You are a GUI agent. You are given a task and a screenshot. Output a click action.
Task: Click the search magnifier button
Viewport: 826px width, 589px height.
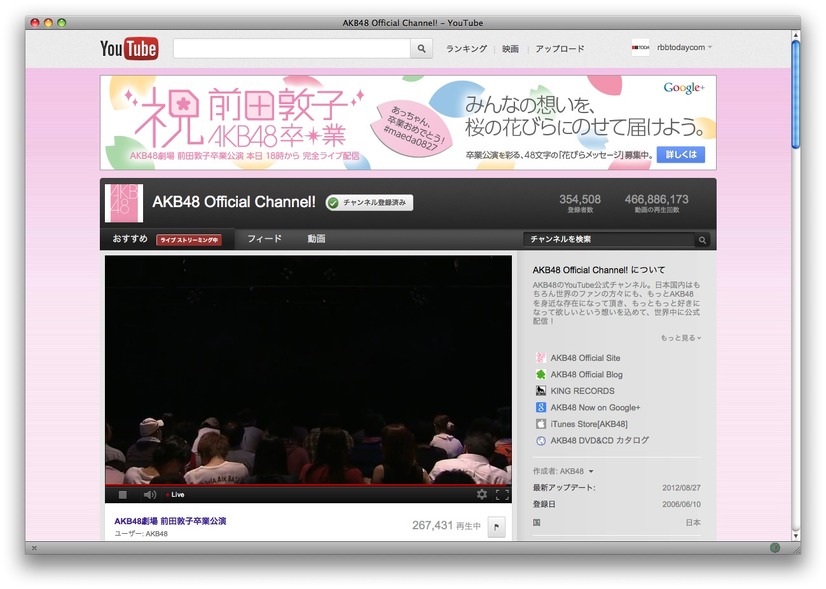421,48
